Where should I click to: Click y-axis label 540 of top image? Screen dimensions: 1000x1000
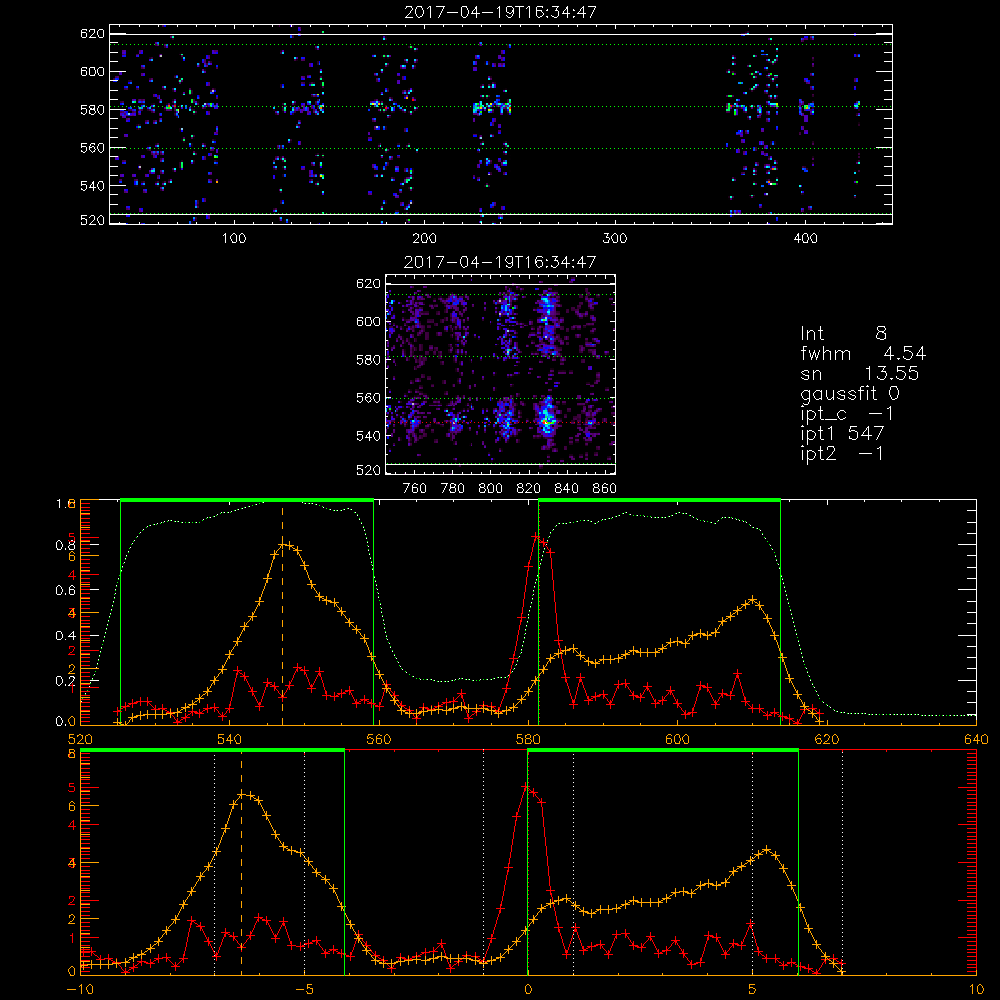[x=92, y=186]
